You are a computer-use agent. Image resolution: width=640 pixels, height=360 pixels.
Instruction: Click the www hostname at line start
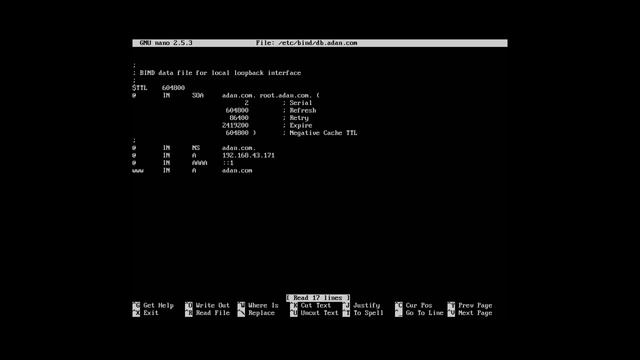(138, 170)
